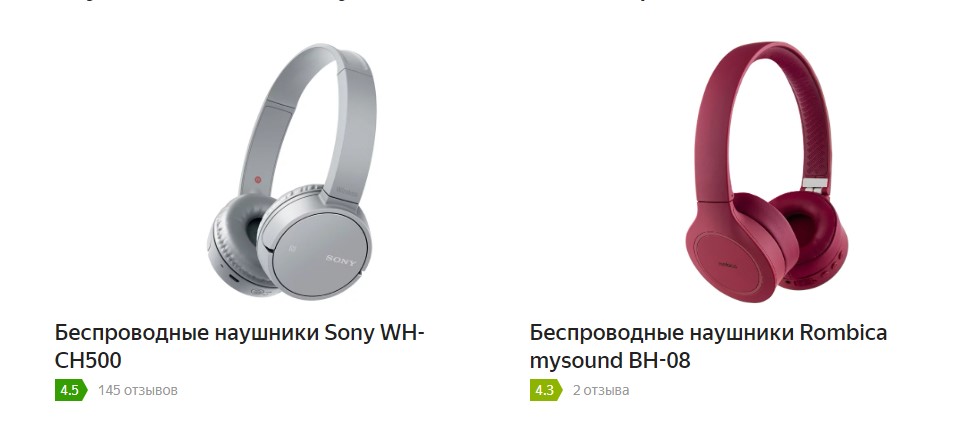Open the 'Беспроводные наушники Rombica' title line
The width and height of the screenshot is (954, 430).
pos(708,333)
